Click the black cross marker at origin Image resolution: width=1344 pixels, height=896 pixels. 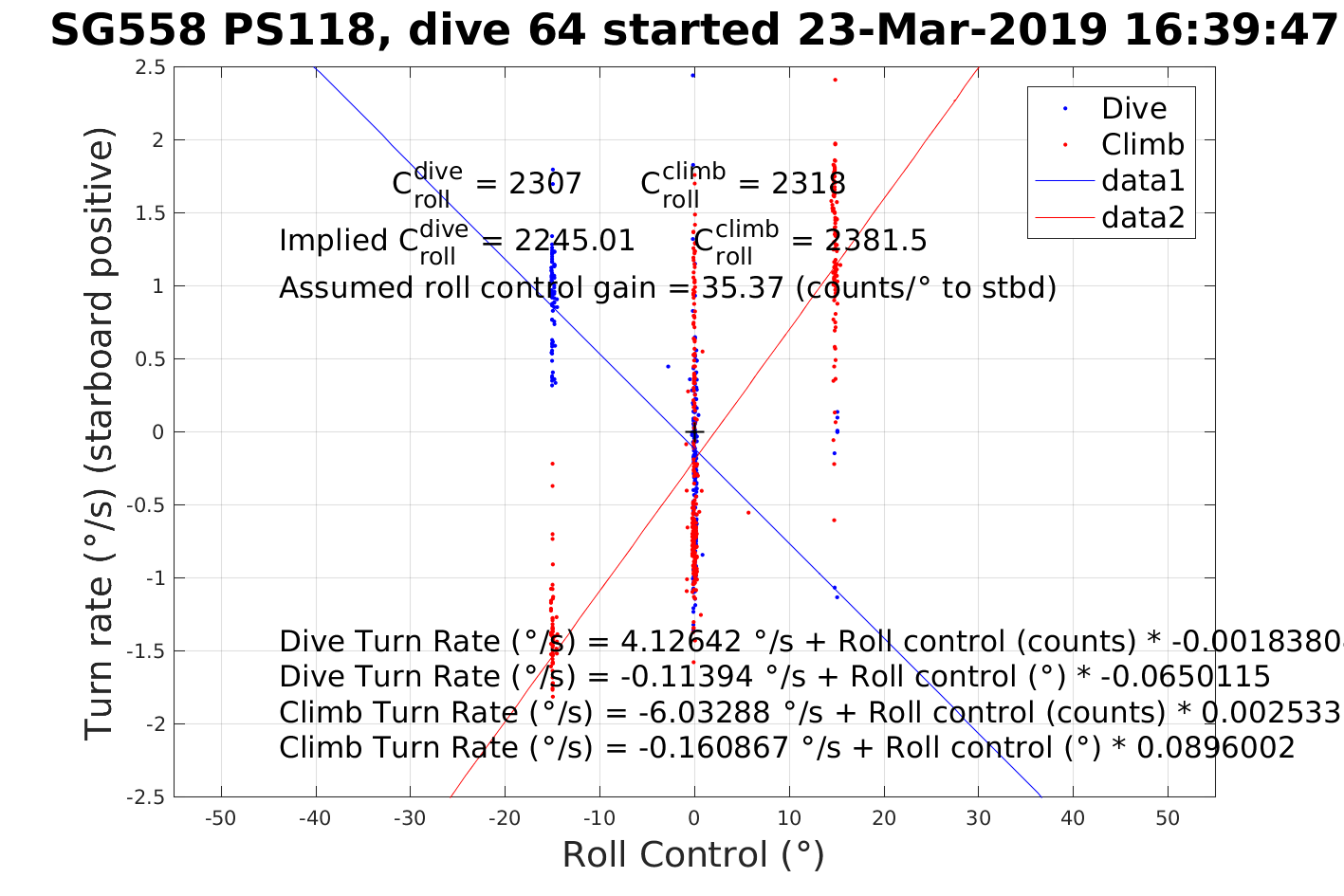[x=694, y=432]
